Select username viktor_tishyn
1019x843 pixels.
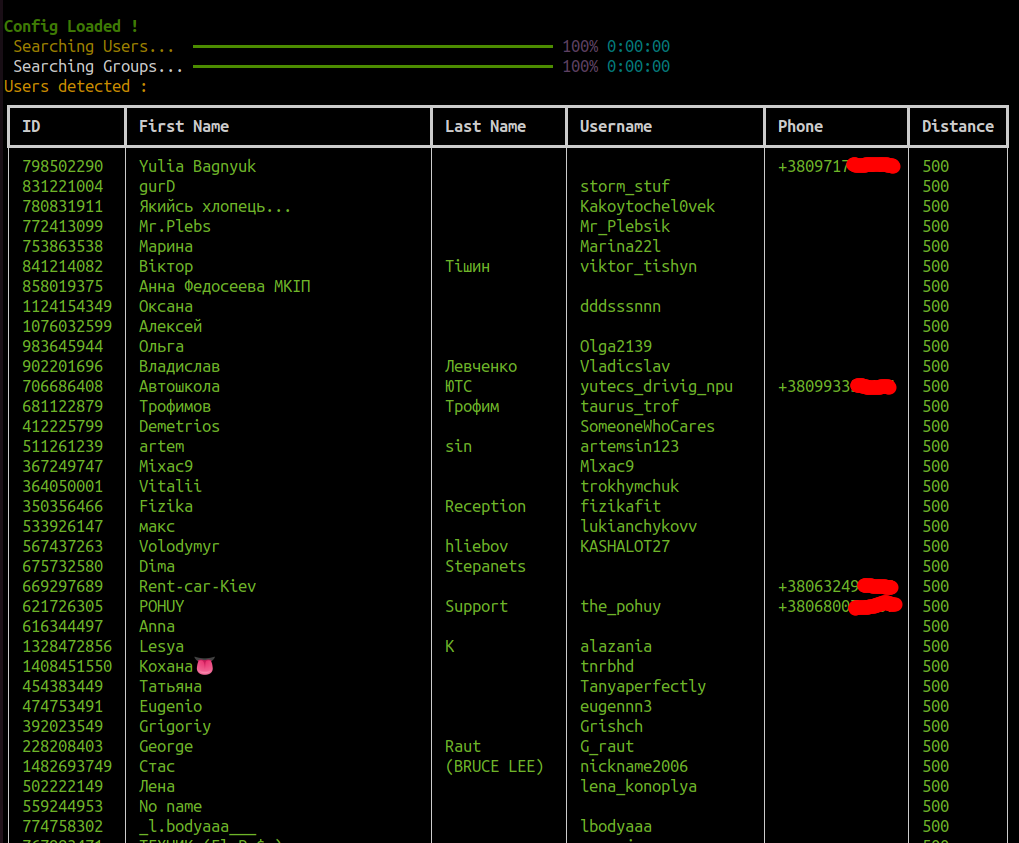coord(638,267)
